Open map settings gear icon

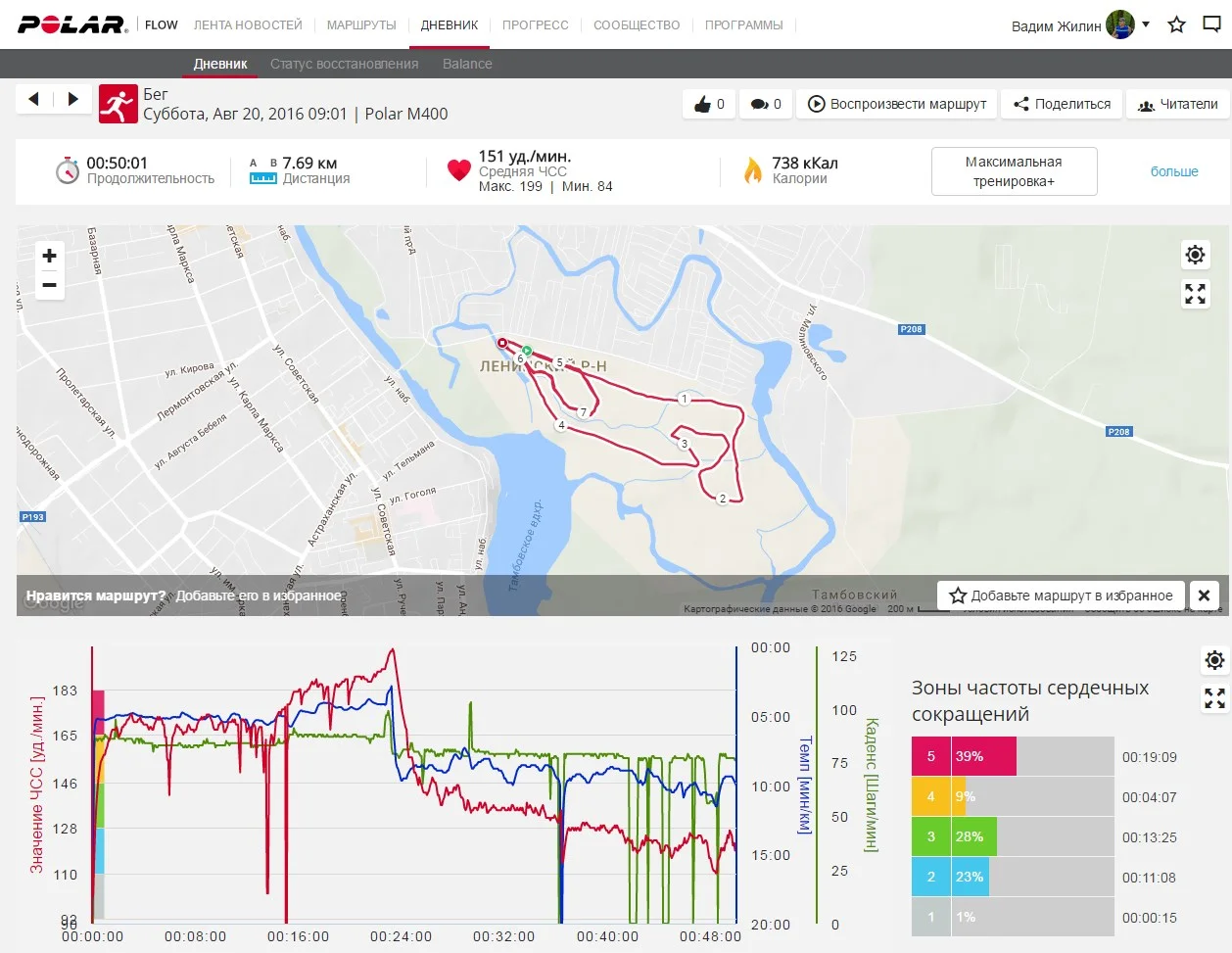1195,256
